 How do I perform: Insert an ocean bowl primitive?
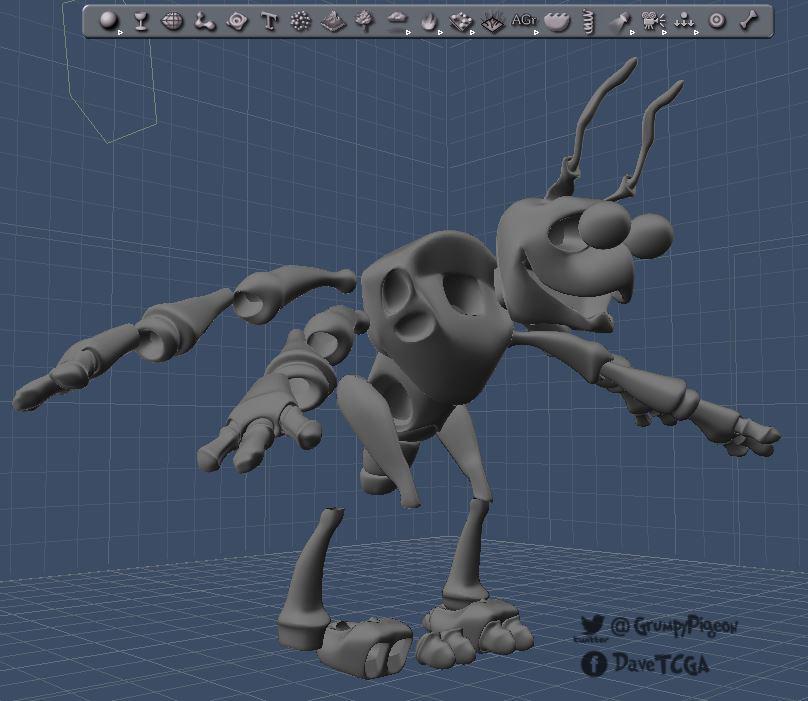[x=557, y=22]
